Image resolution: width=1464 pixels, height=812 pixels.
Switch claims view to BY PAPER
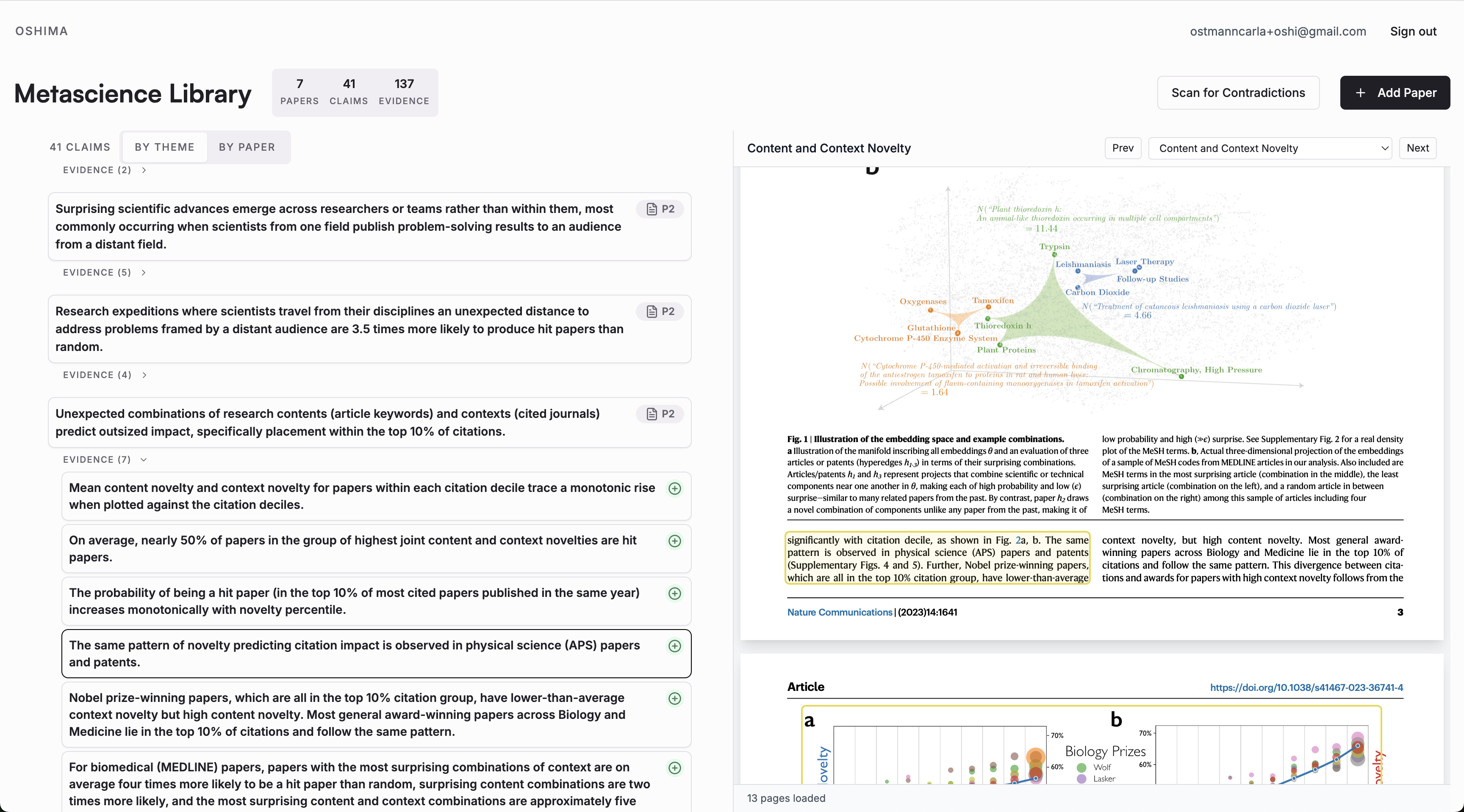coord(247,147)
